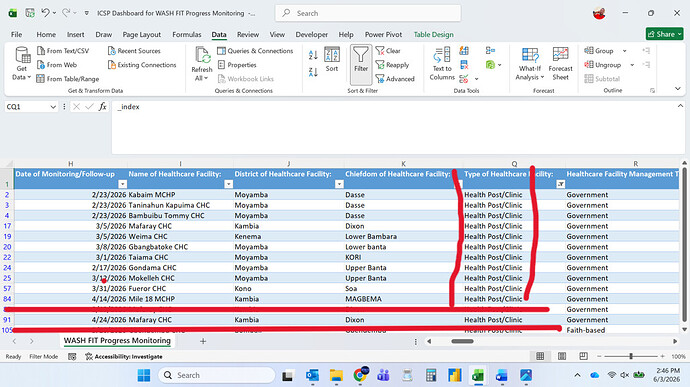Open filter dropdown for Date of Monitoring column
The image size is (690, 387).
(x=123, y=184)
